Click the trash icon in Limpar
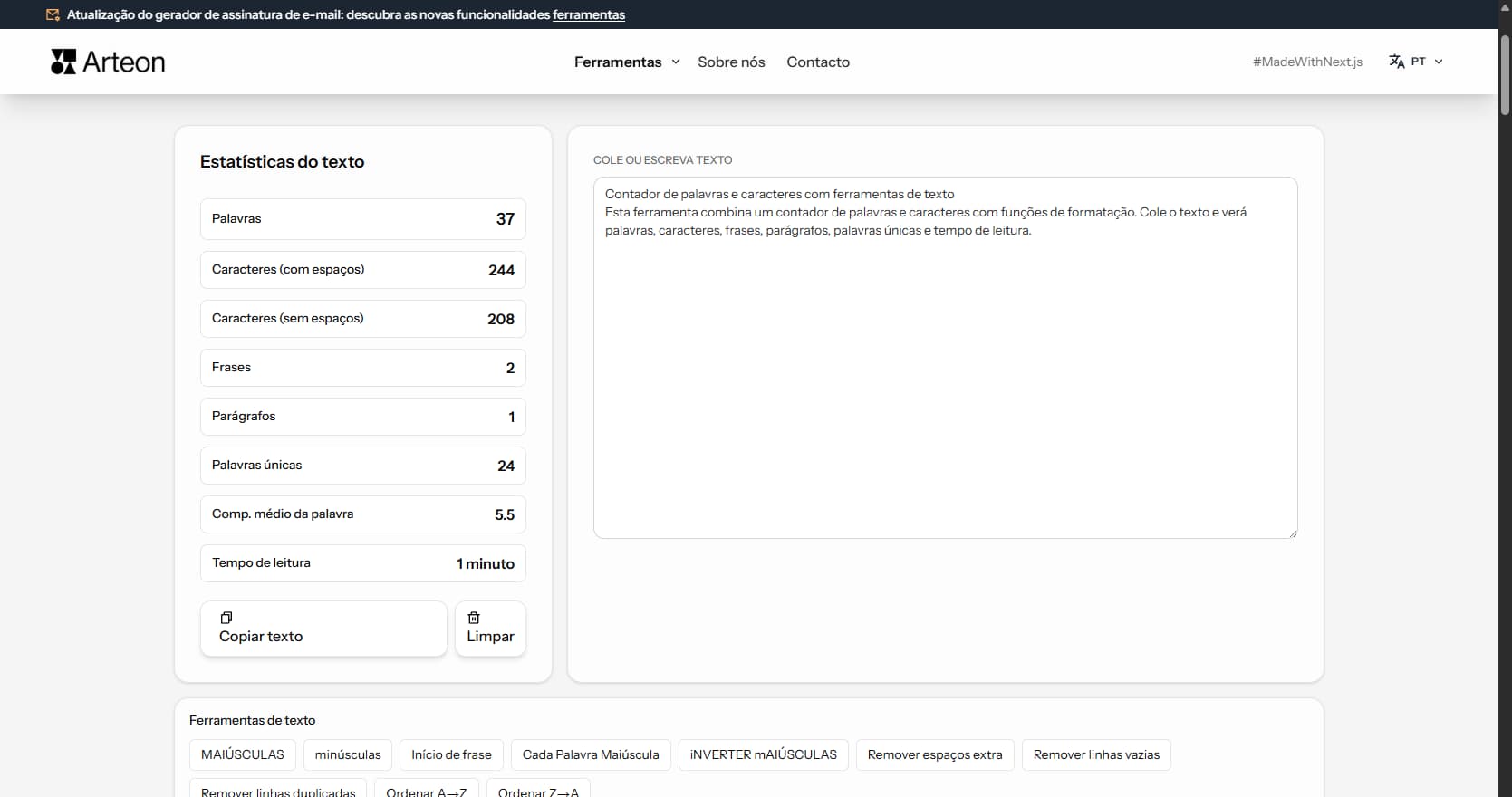 pyautogui.click(x=474, y=618)
